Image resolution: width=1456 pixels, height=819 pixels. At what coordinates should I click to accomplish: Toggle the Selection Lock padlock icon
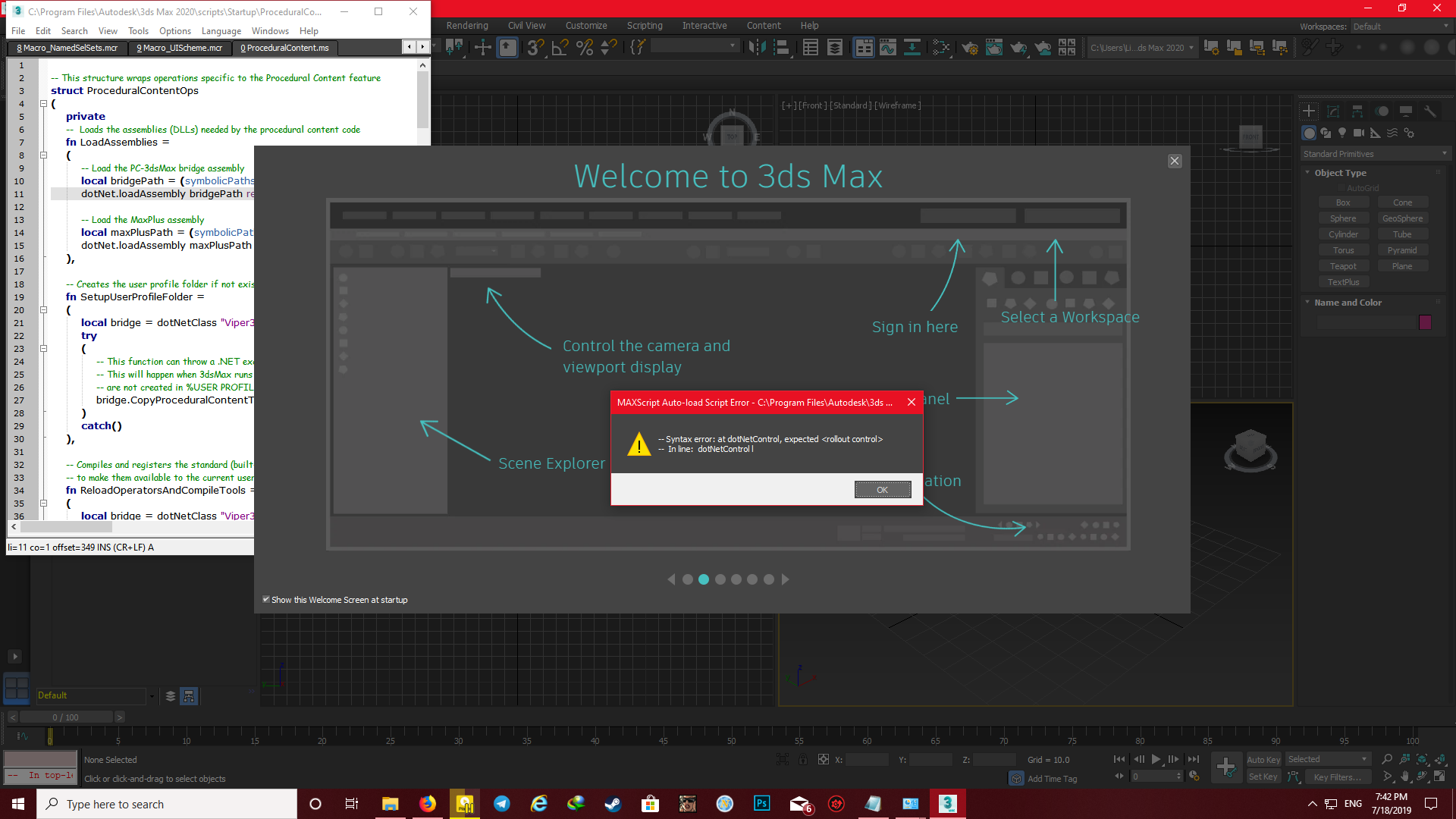[x=803, y=759]
